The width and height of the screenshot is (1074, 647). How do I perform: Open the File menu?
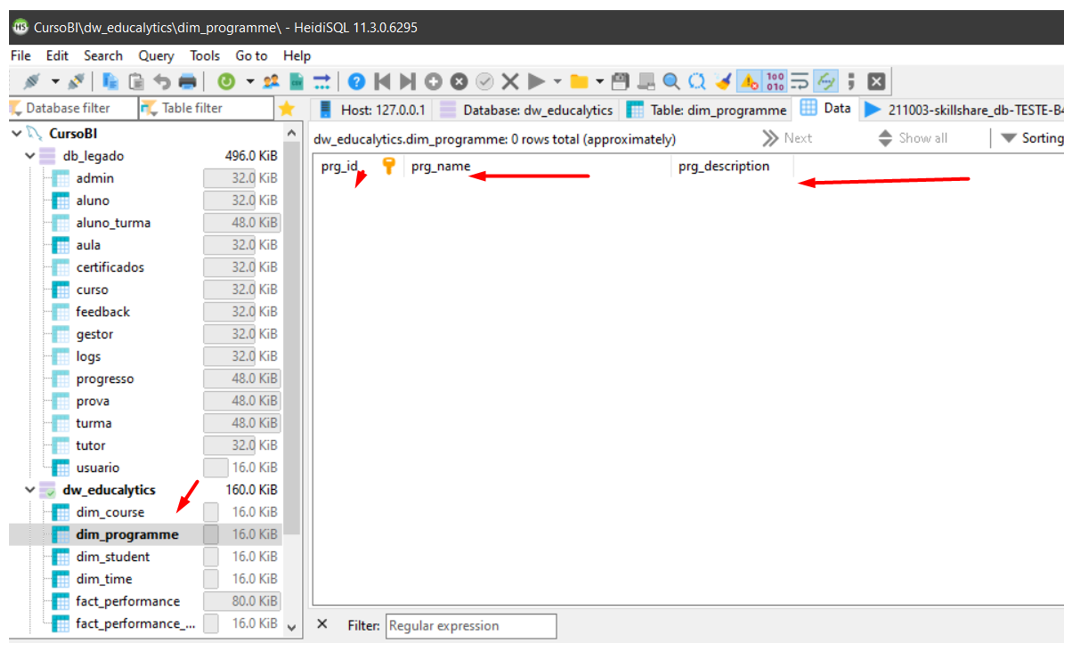click(21, 56)
